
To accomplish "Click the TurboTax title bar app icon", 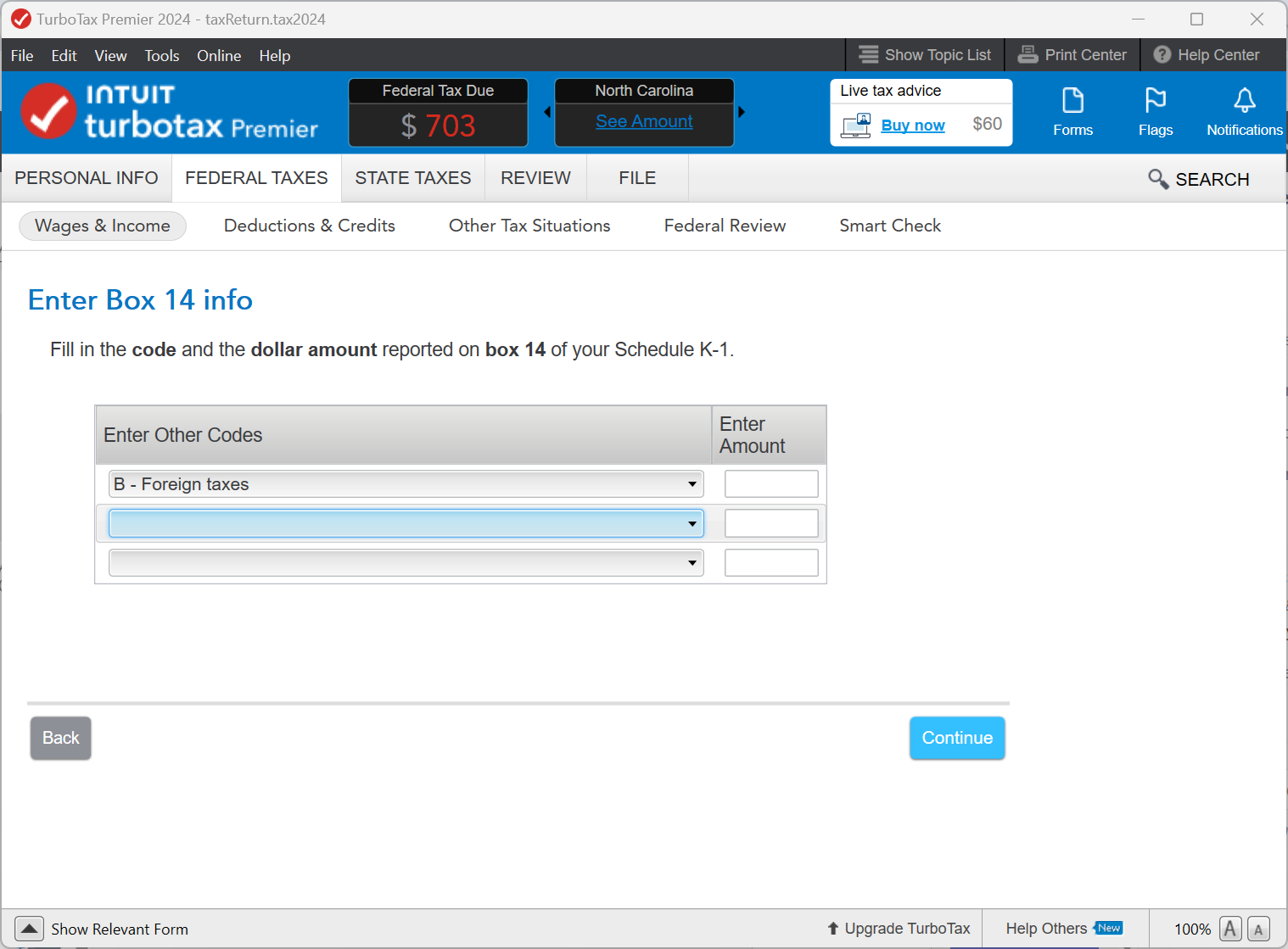I will 21,19.
